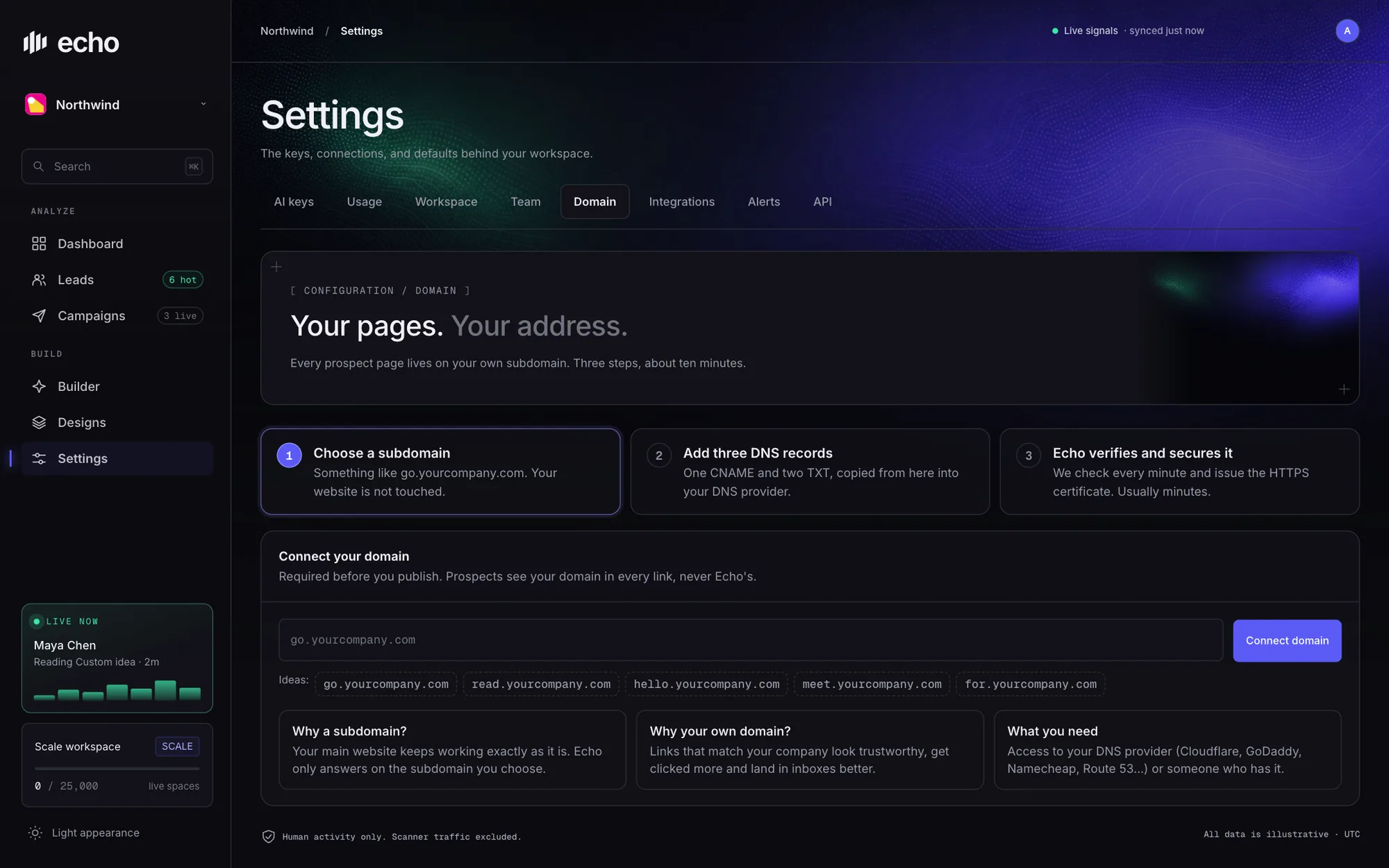Open the Maya Chen live activity card
The image size is (1389, 868).
click(x=117, y=658)
